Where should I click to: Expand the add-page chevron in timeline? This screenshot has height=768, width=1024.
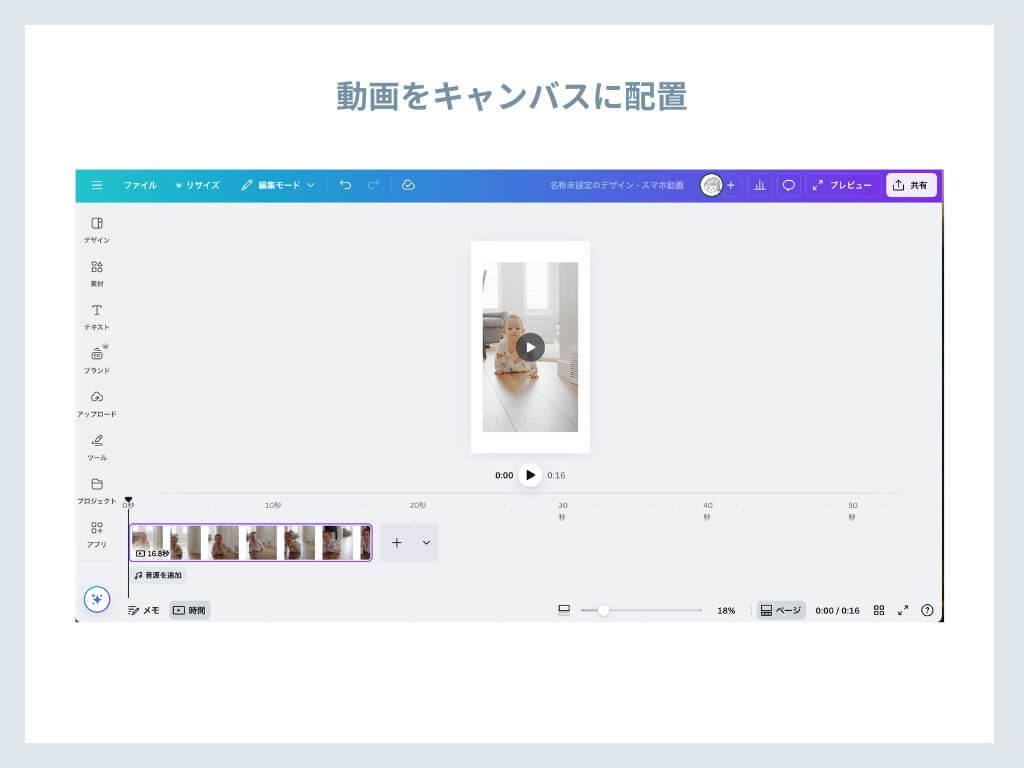point(426,543)
